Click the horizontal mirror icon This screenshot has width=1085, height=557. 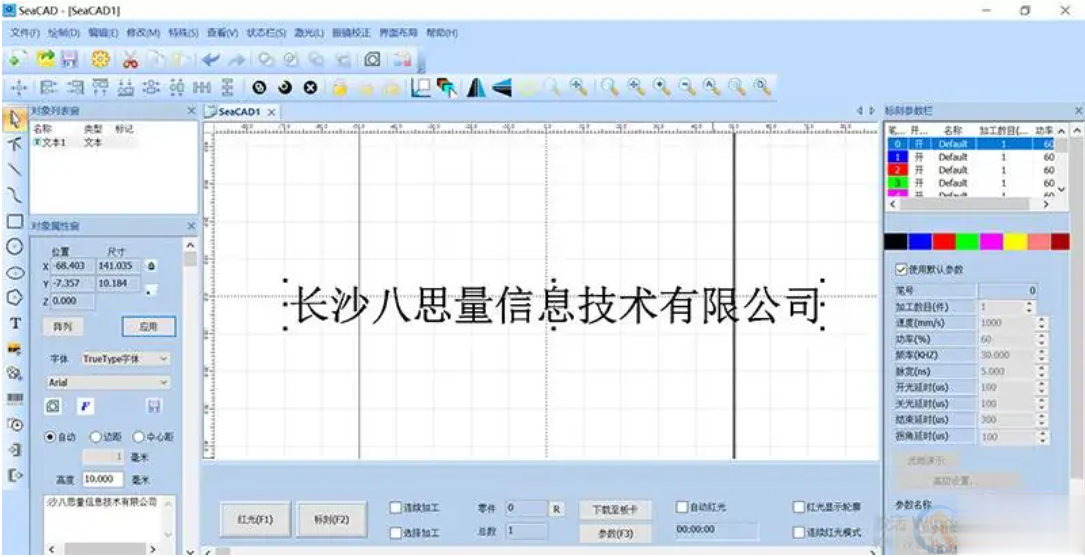tap(474, 87)
